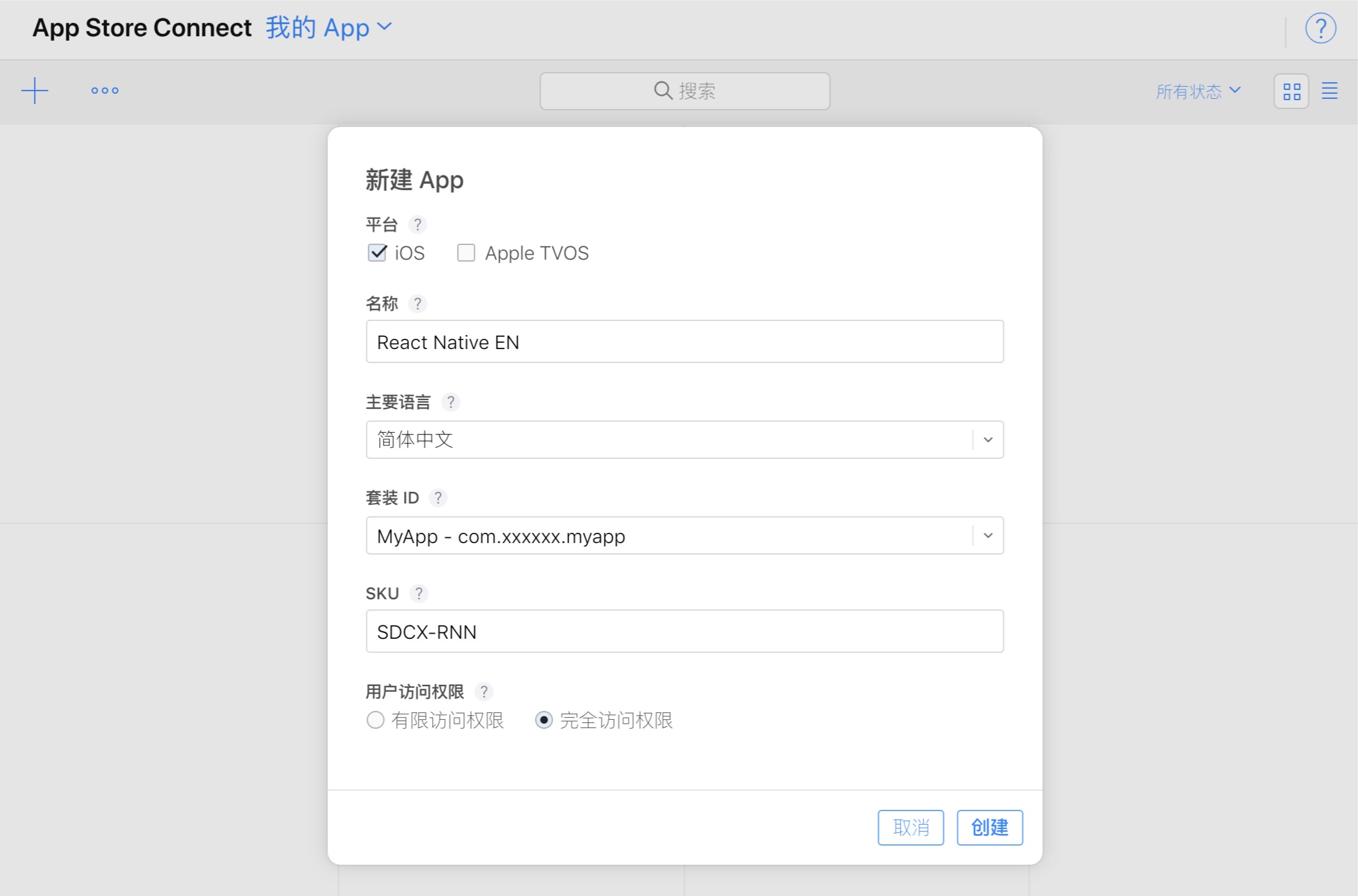
Task: Check the Apple TVOS platform checkbox
Action: [466, 253]
